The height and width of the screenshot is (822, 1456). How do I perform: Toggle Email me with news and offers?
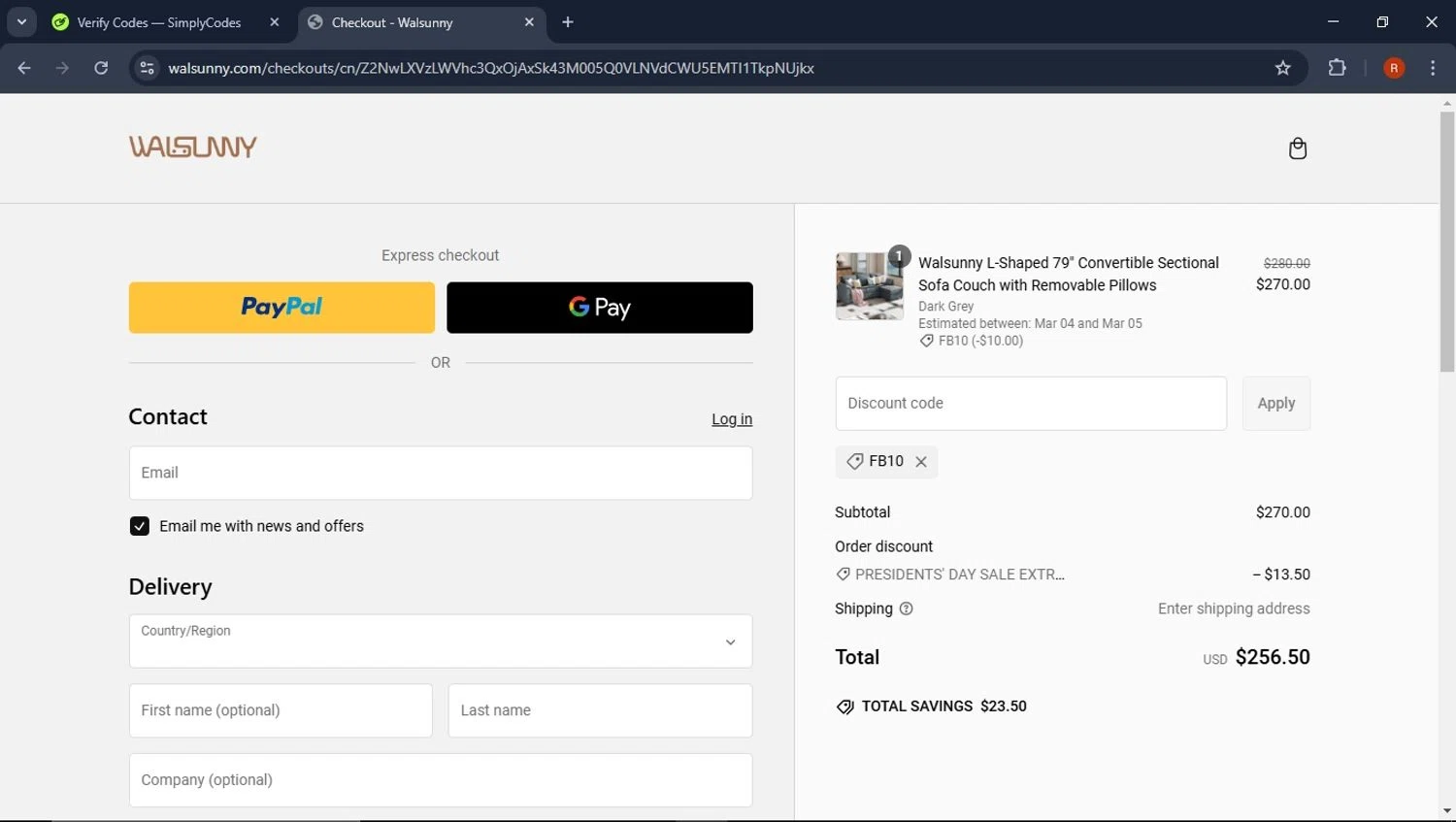pos(140,526)
